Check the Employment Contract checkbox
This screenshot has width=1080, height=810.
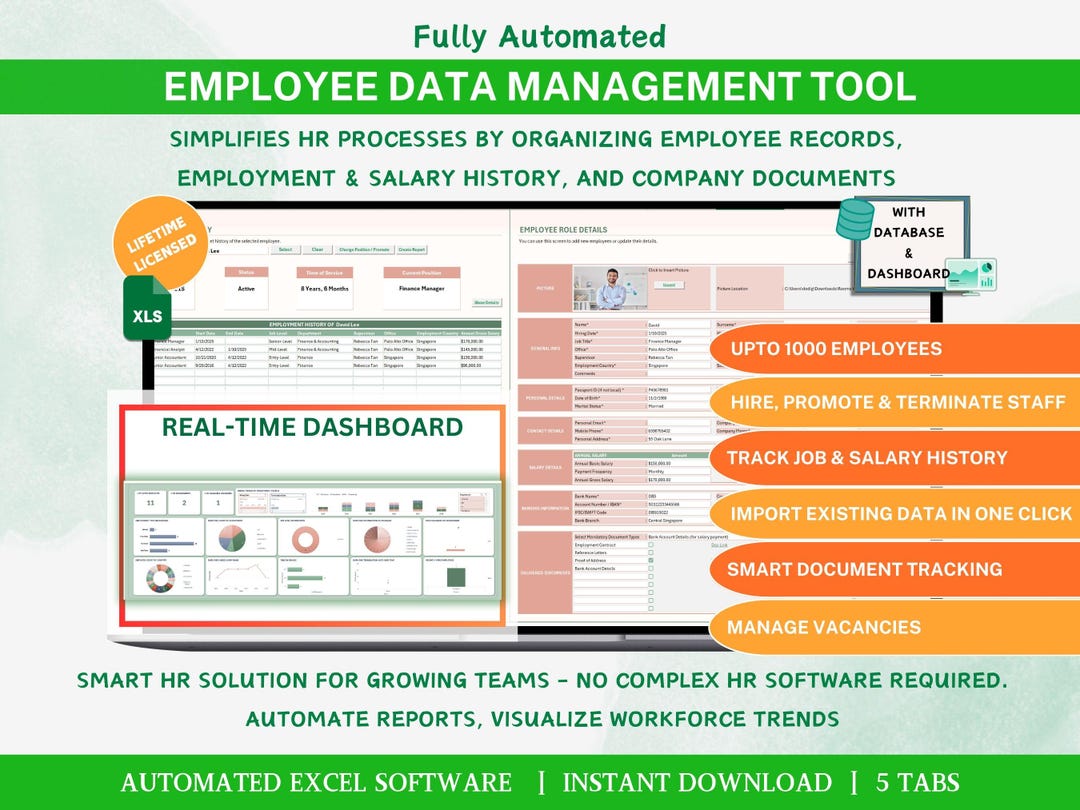pos(649,545)
